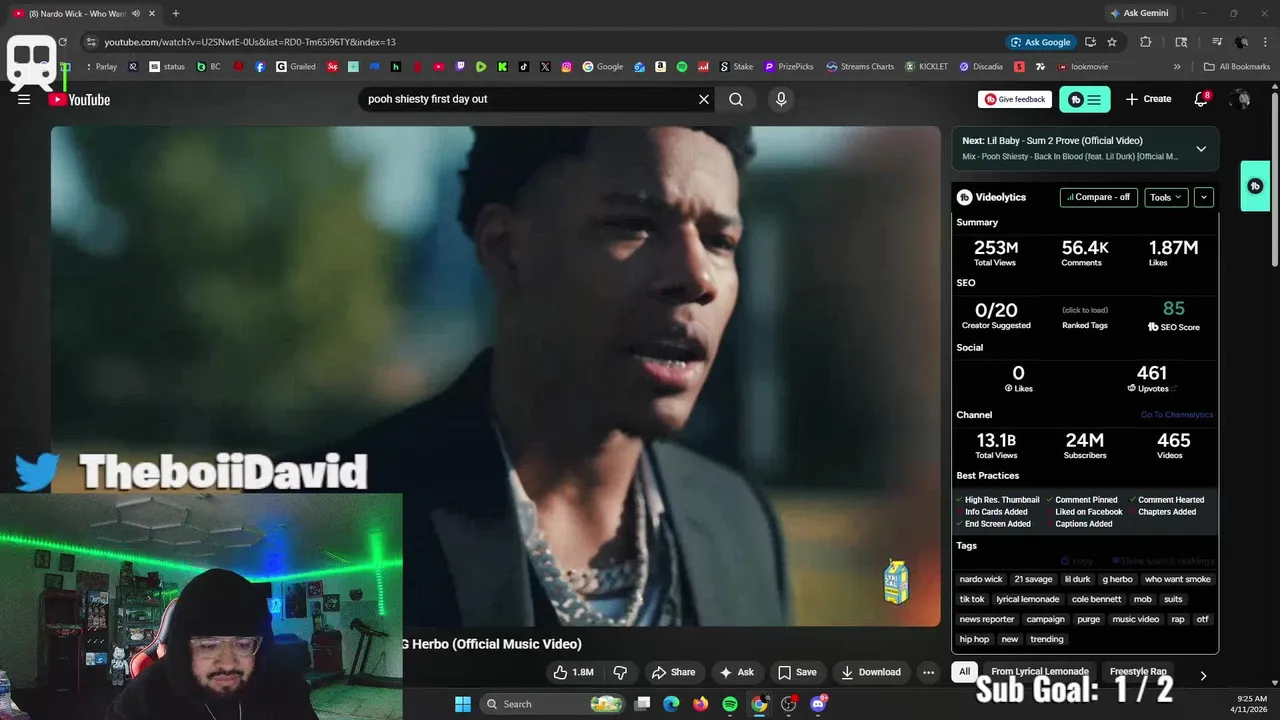1280x720 pixels.
Task: Click the Download button
Action: (870, 672)
